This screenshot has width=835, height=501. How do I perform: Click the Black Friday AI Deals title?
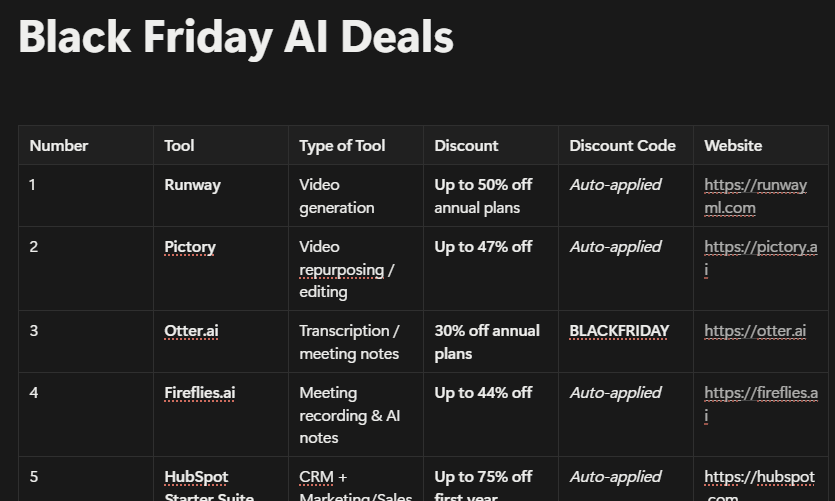pyautogui.click(x=236, y=37)
